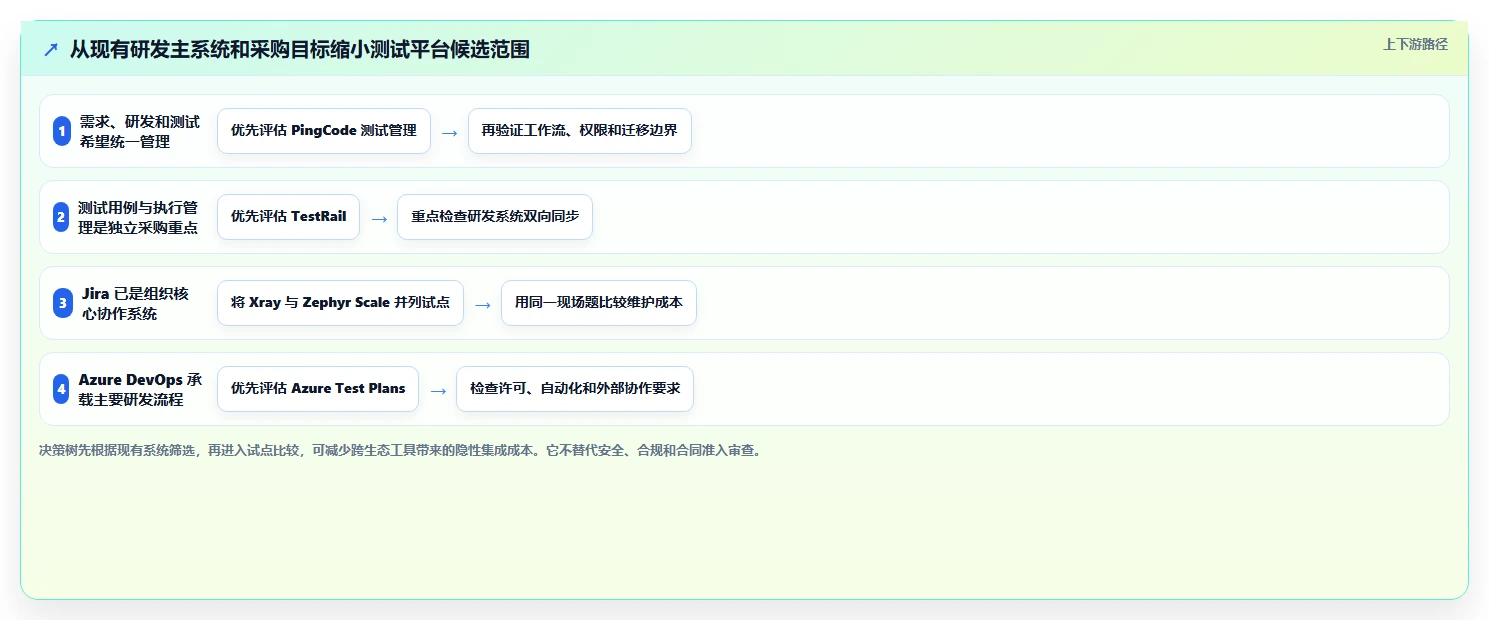The height and width of the screenshot is (620, 1489).
Task: Click the number 4 step badge
Action: pos(62,389)
